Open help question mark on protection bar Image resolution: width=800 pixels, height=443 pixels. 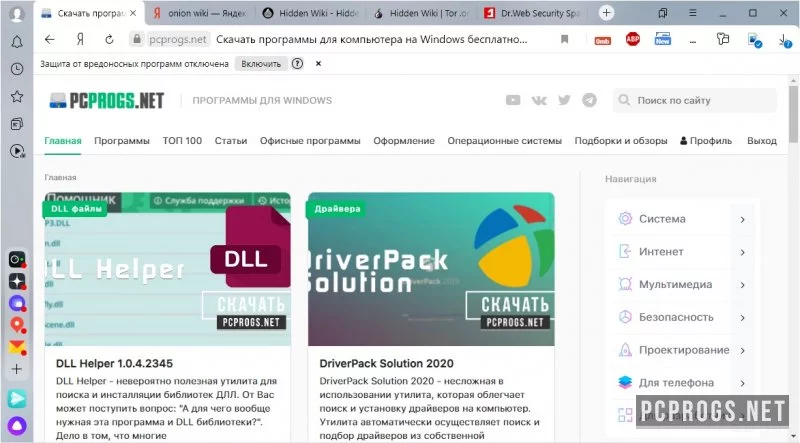297,64
